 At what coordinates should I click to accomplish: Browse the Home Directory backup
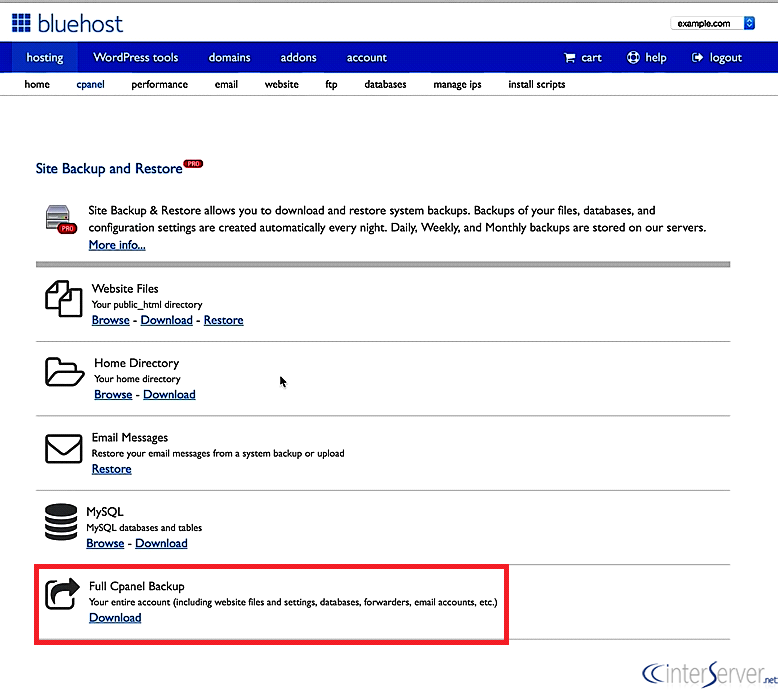[113, 394]
